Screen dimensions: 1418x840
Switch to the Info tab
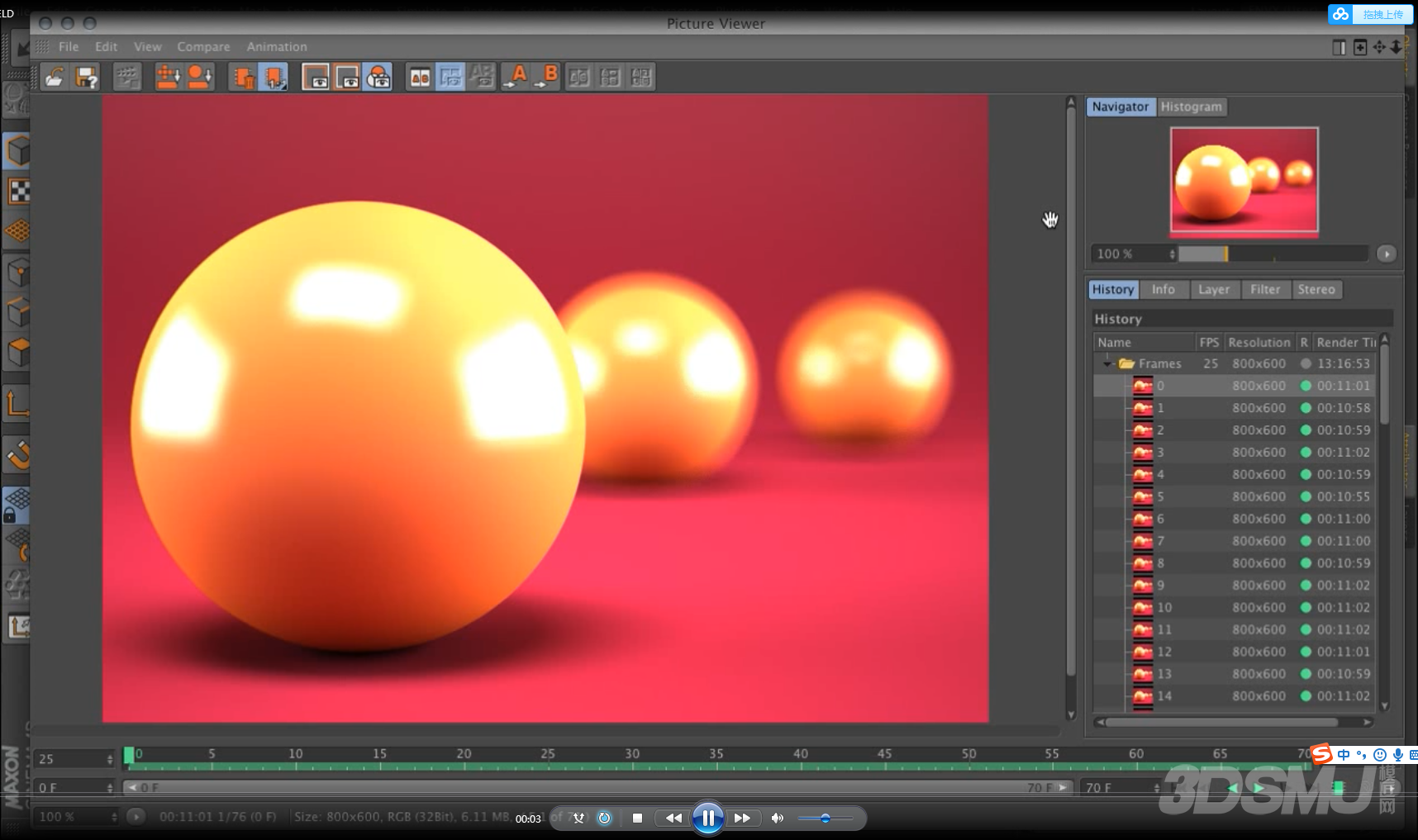click(x=1163, y=290)
